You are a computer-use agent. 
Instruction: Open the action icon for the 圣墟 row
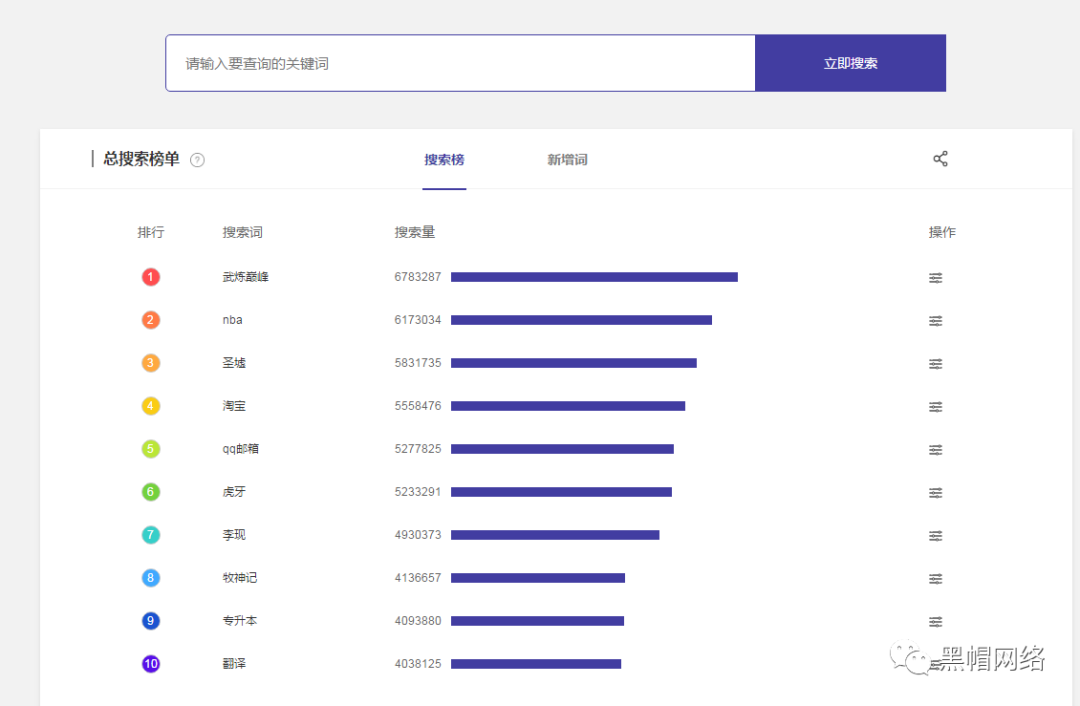(x=935, y=364)
